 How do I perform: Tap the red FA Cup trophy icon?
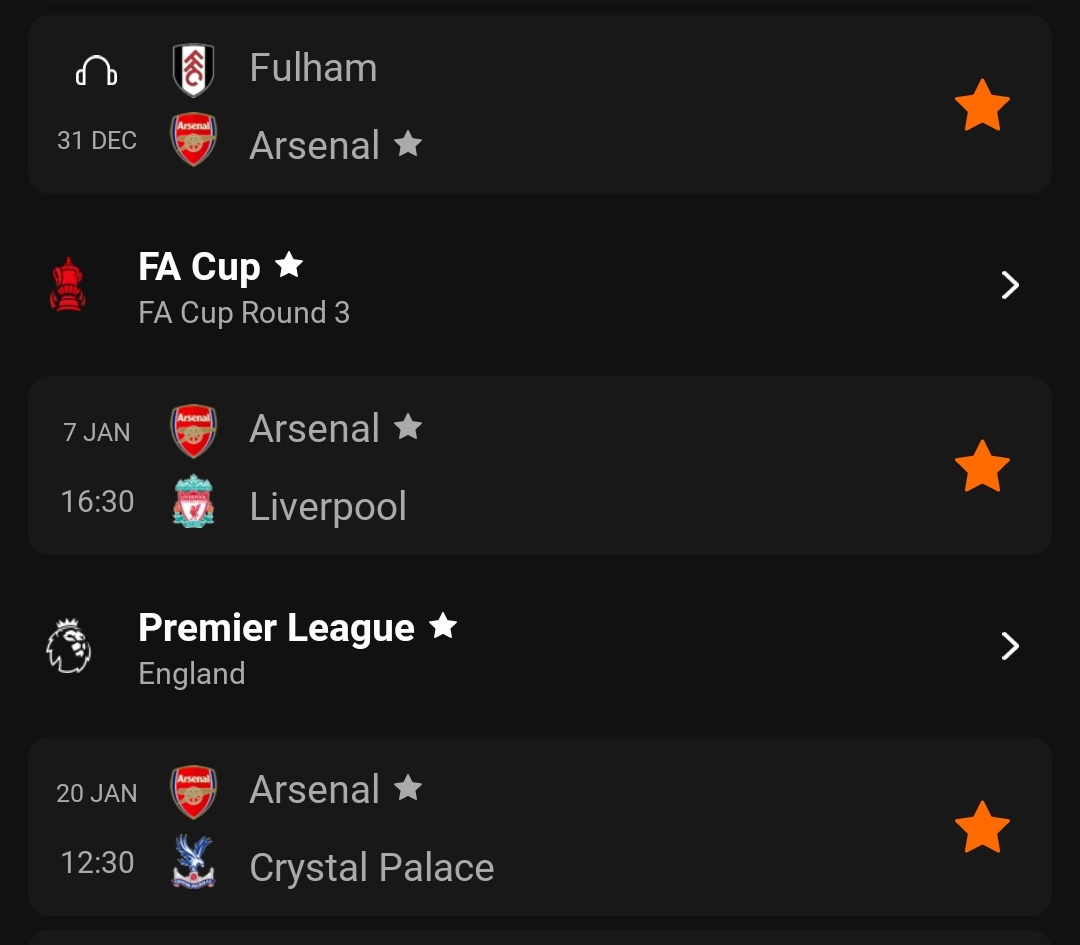(x=68, y=284)
